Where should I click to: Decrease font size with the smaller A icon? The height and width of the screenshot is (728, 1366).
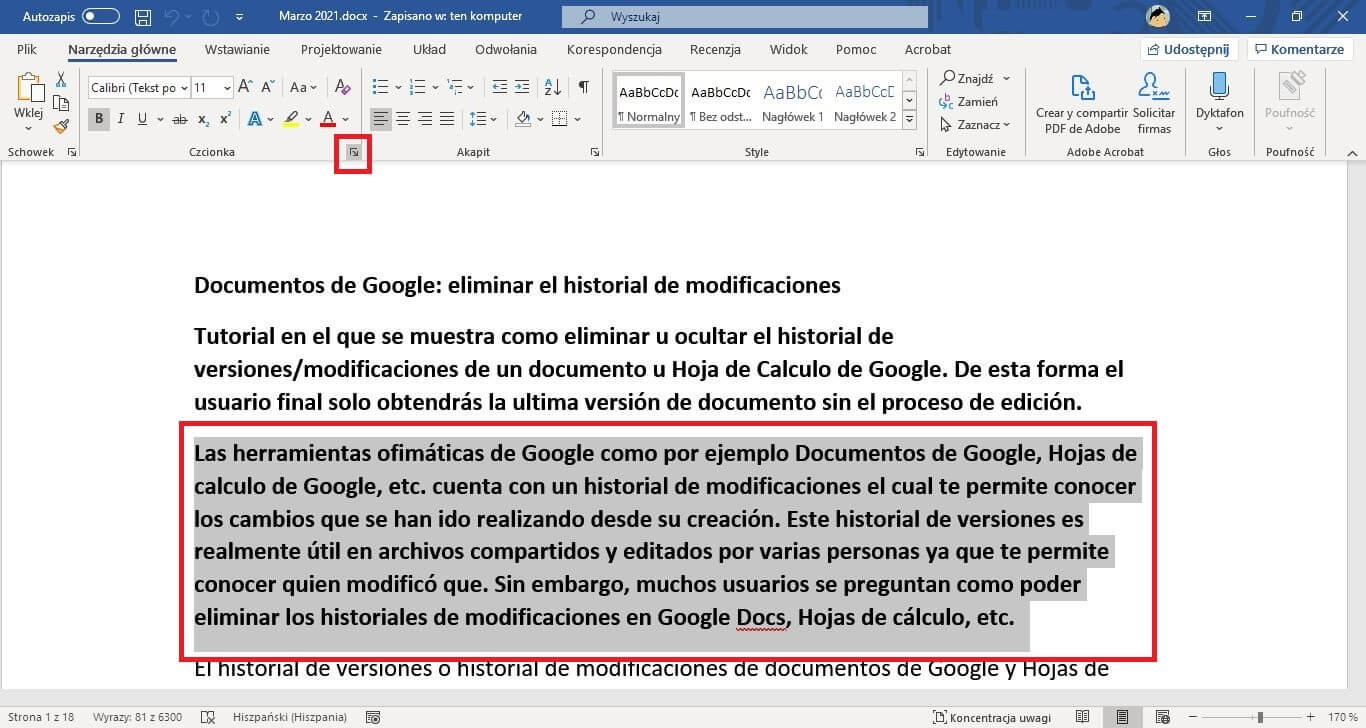click(x=267, y=88)
